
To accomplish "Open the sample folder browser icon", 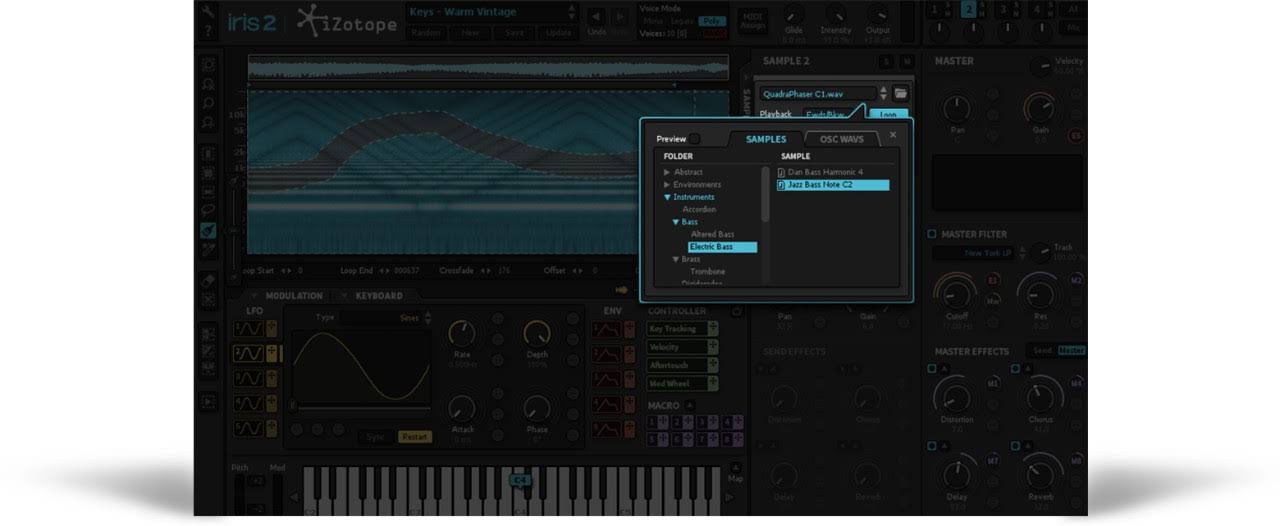I will coord(901,94).
